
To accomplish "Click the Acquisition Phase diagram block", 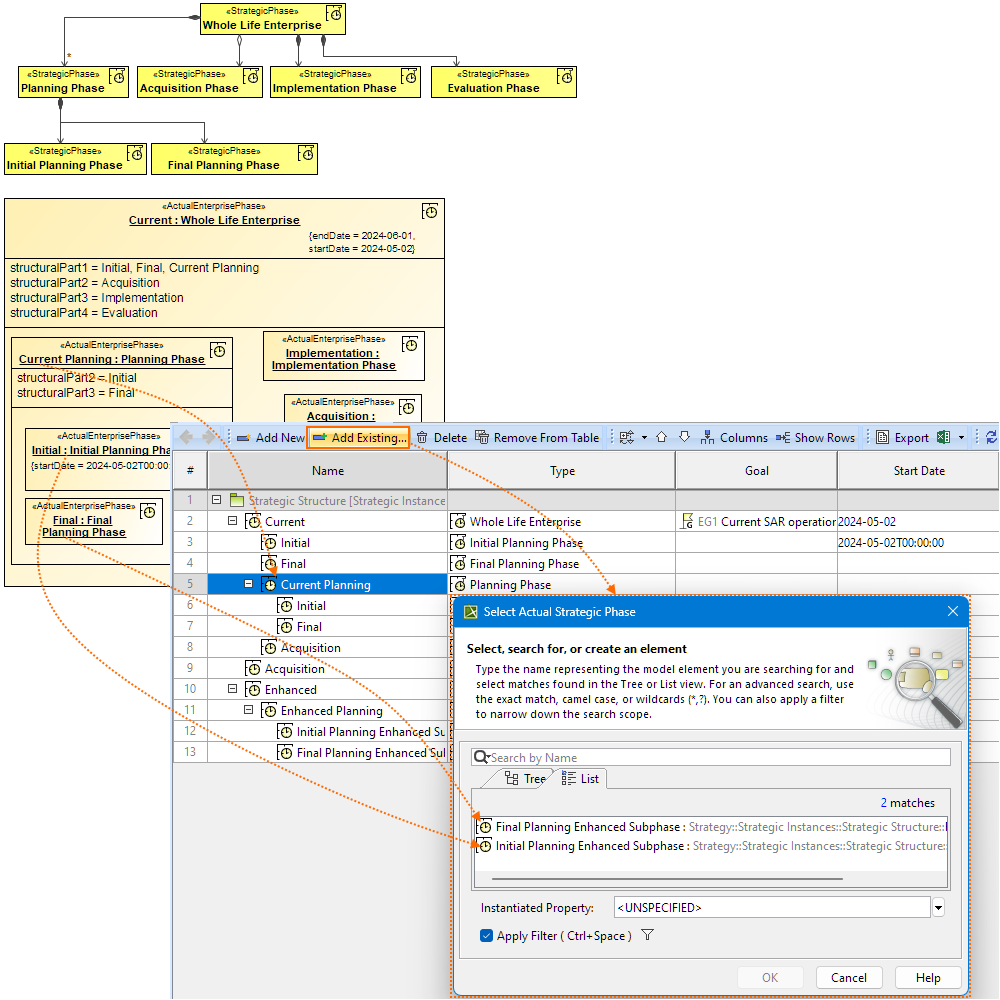I will tap(200, 82).
